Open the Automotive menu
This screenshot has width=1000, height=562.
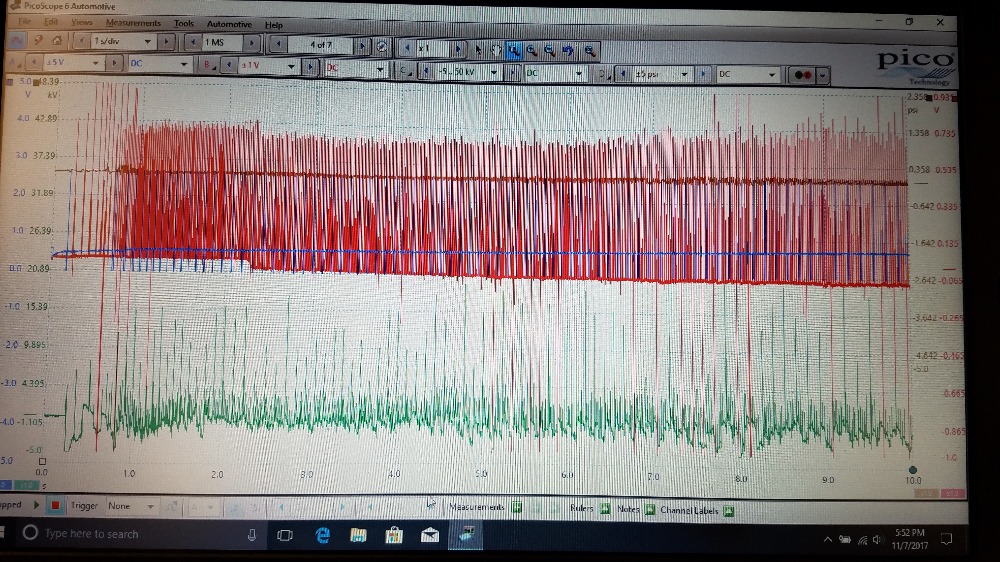tap(229, 23)
